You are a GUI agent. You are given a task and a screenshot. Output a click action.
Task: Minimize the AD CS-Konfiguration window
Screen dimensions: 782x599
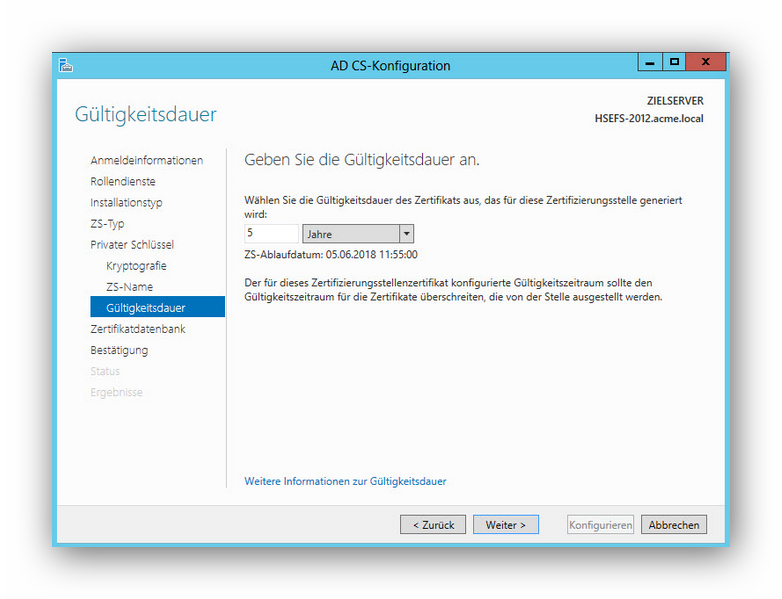(650, 62)
